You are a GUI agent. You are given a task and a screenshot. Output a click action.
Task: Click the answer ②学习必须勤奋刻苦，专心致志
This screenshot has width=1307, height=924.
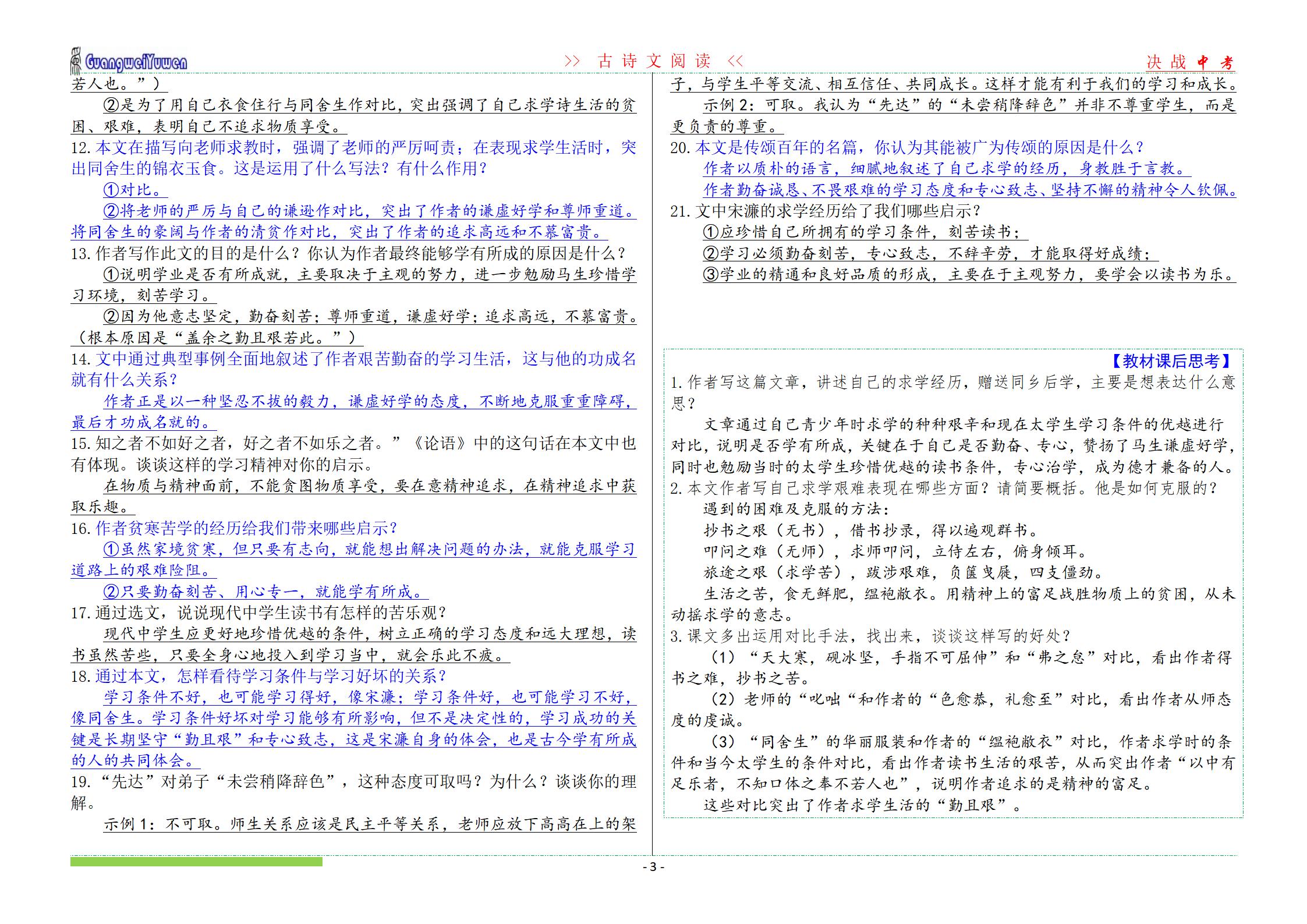coord(930,253)
